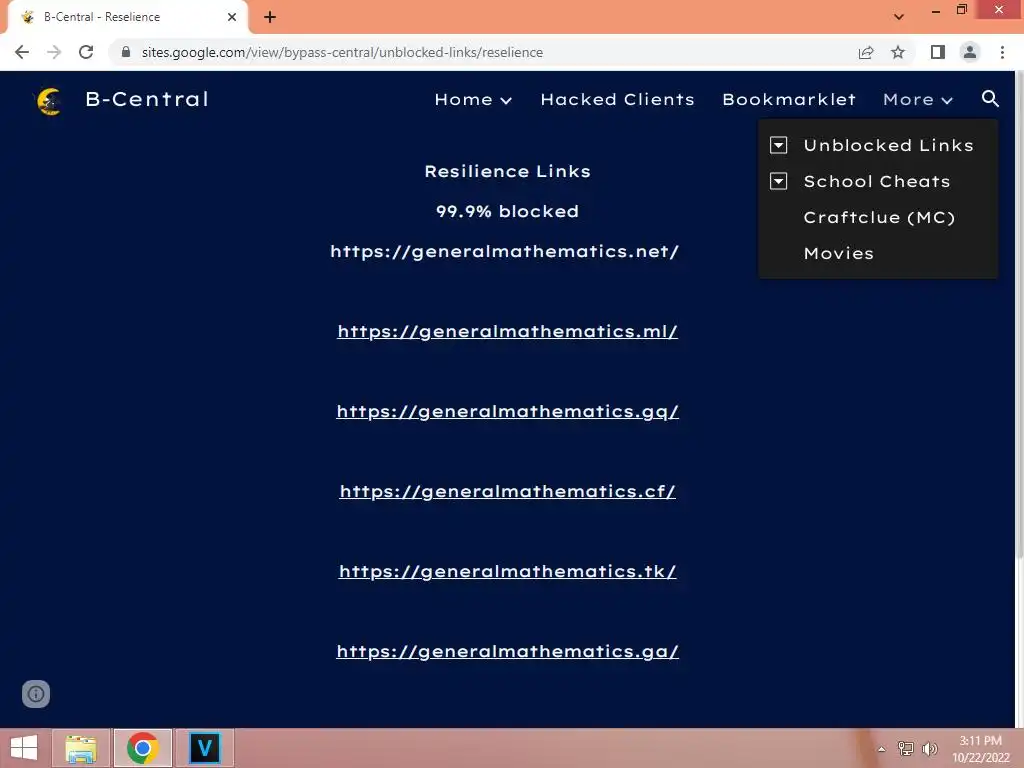Image resolution: width=1024 pixels, height=768 pixels.
Task: Close the B-Central - Reselience tab
Action: (232, 17)
